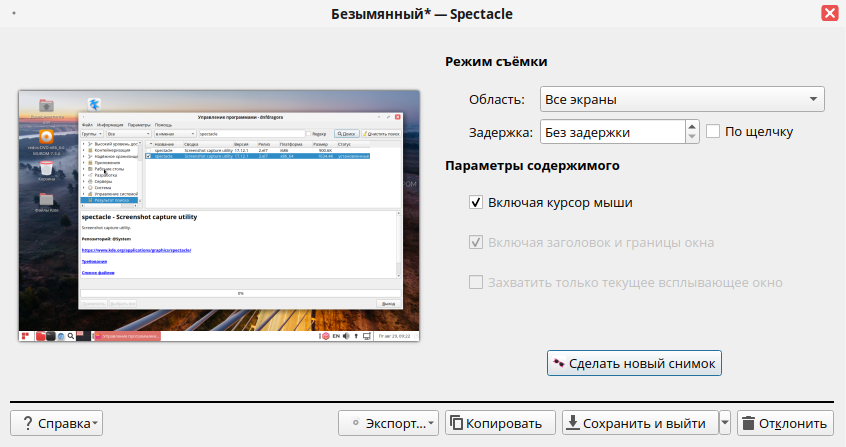Decrease delay with Задержка down arrow

(x=691, y=137)
